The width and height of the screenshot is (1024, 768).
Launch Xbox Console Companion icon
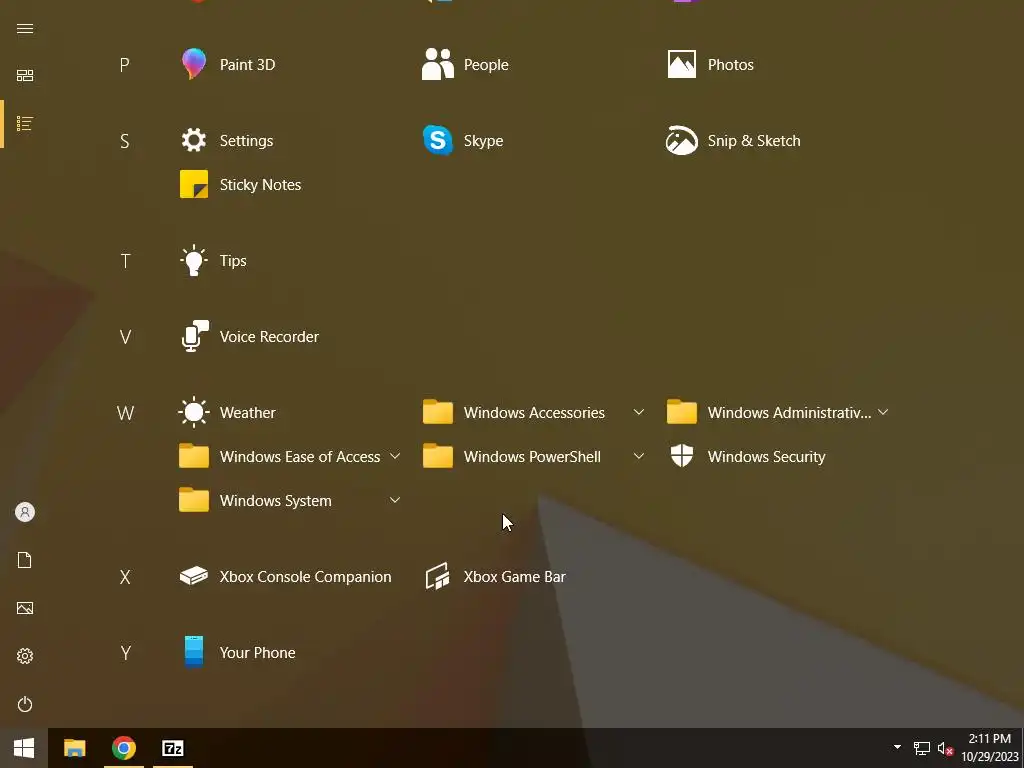(194, 577)
